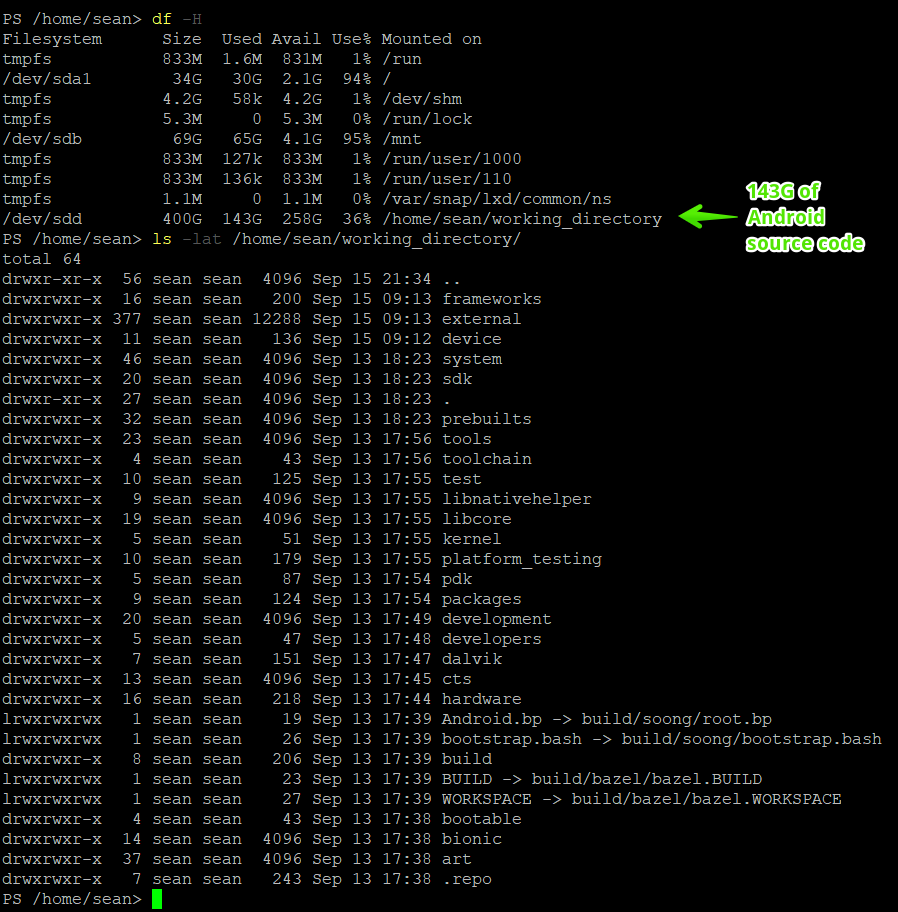Click the '12288' size of external

[x=276, y=319]
